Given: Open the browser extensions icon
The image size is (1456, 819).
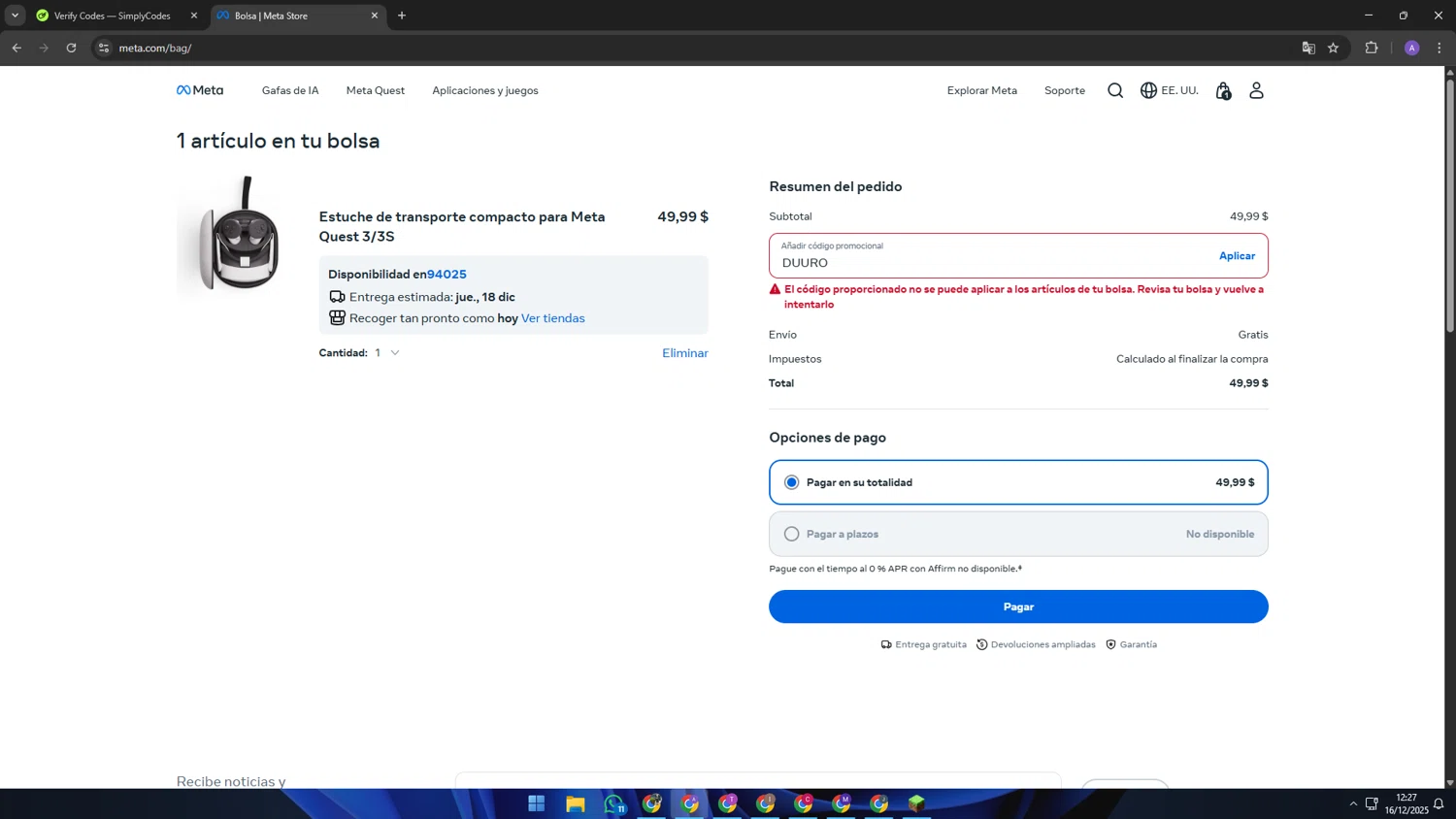Looking at the screenshot, I should [1372, 48].
